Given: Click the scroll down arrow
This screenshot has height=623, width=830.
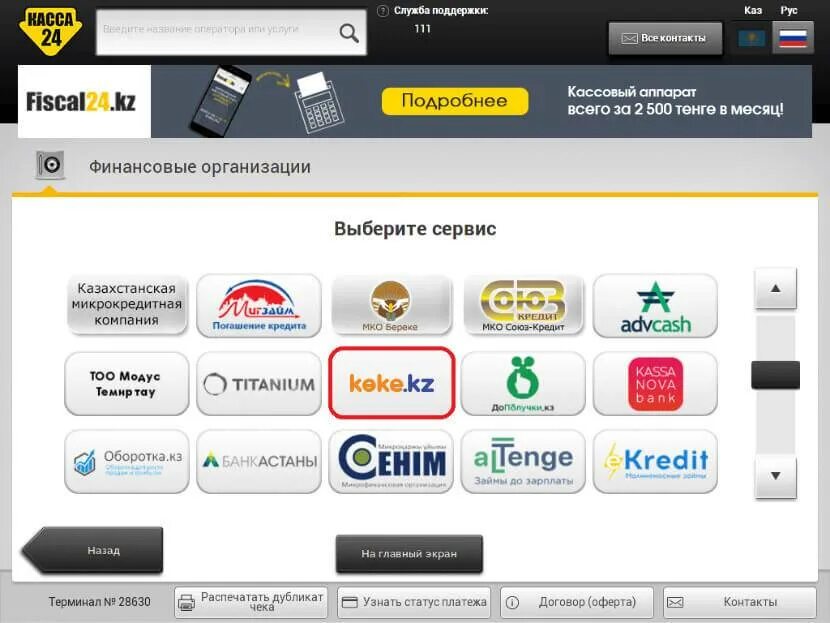Looking at the screenshot, I should pyautogui.click(x=775, y=476).
